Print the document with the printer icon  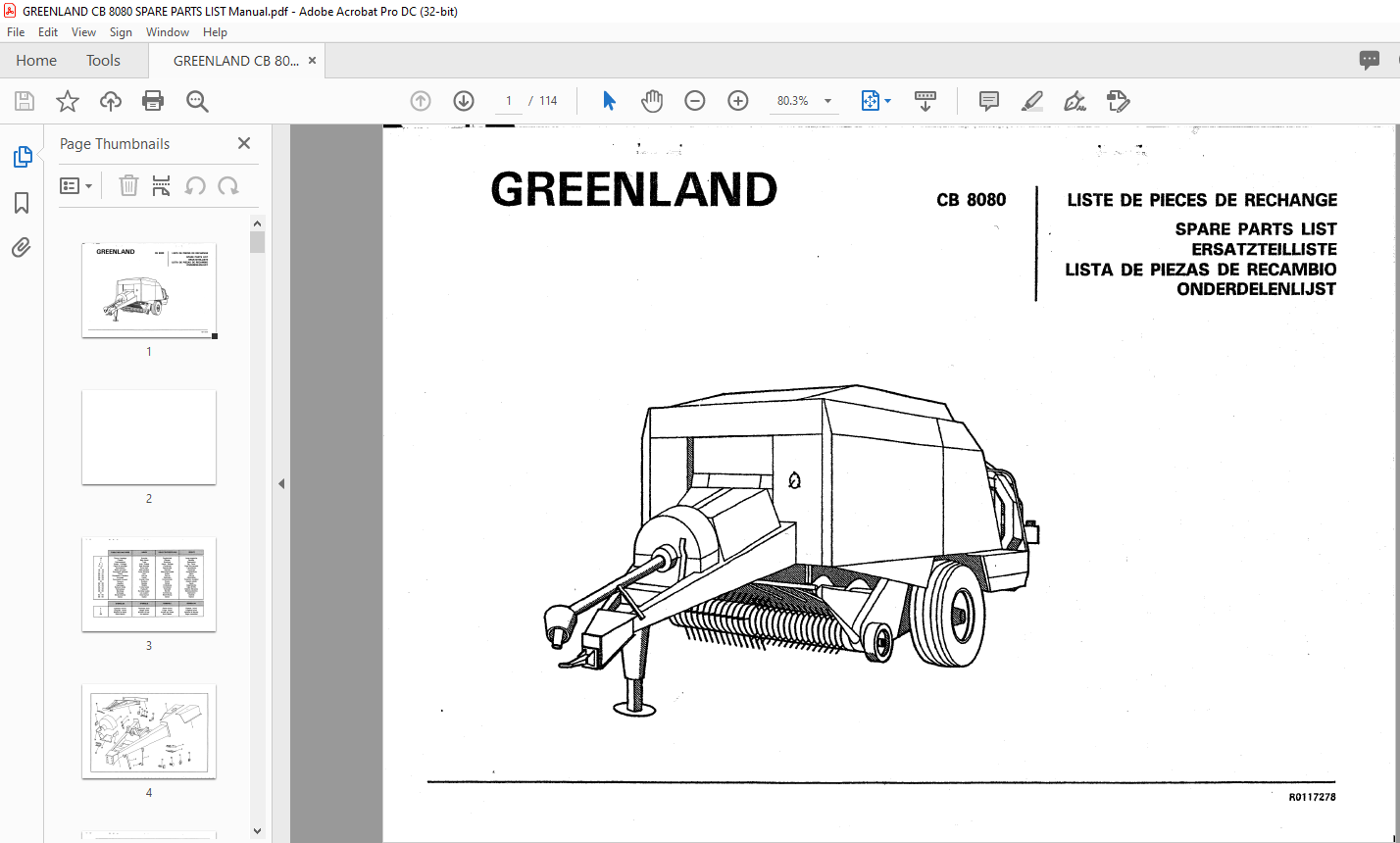tap(153, 101)
